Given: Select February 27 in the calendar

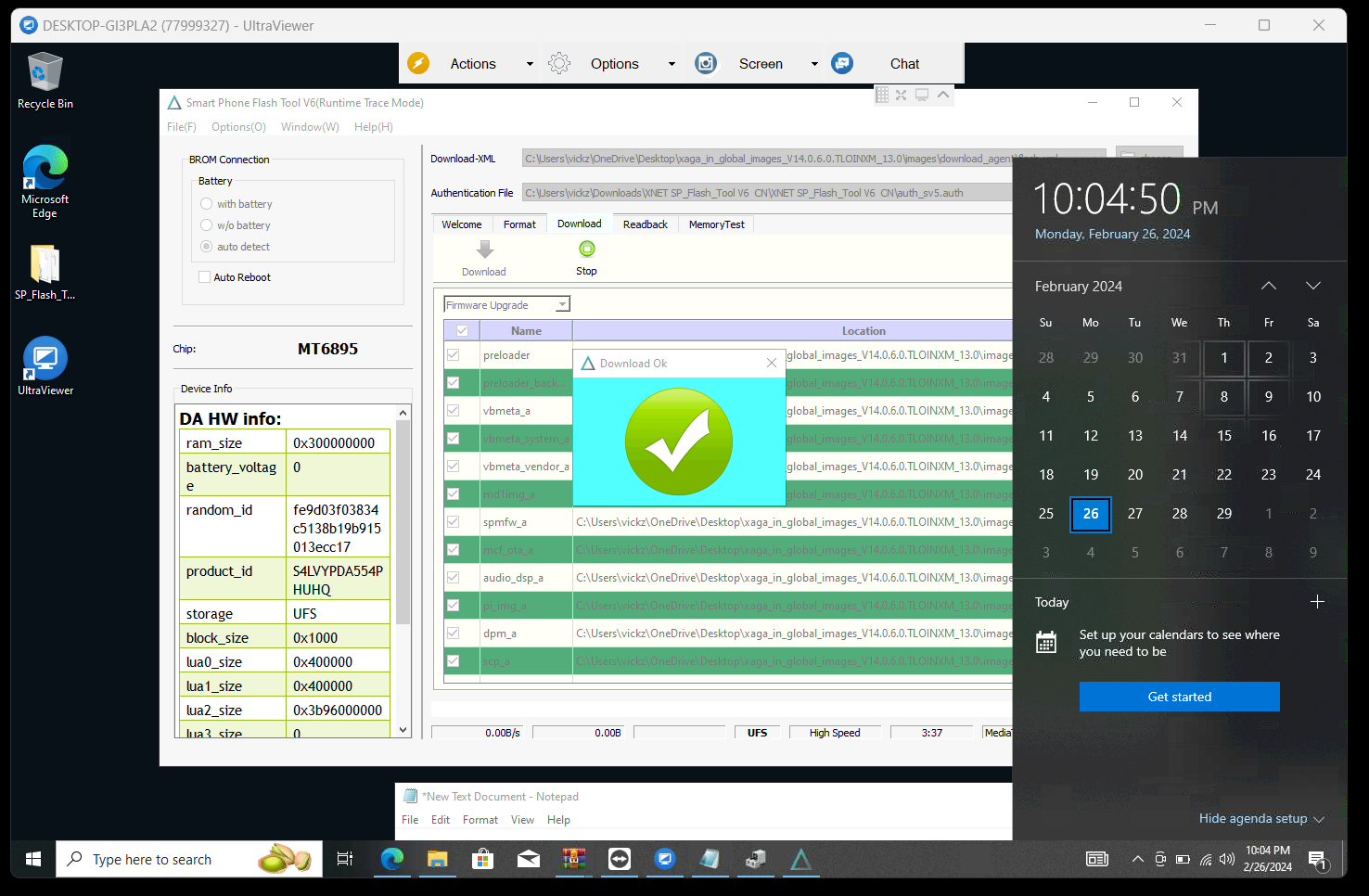Looking at the screenshot, I should (1135, 514).
